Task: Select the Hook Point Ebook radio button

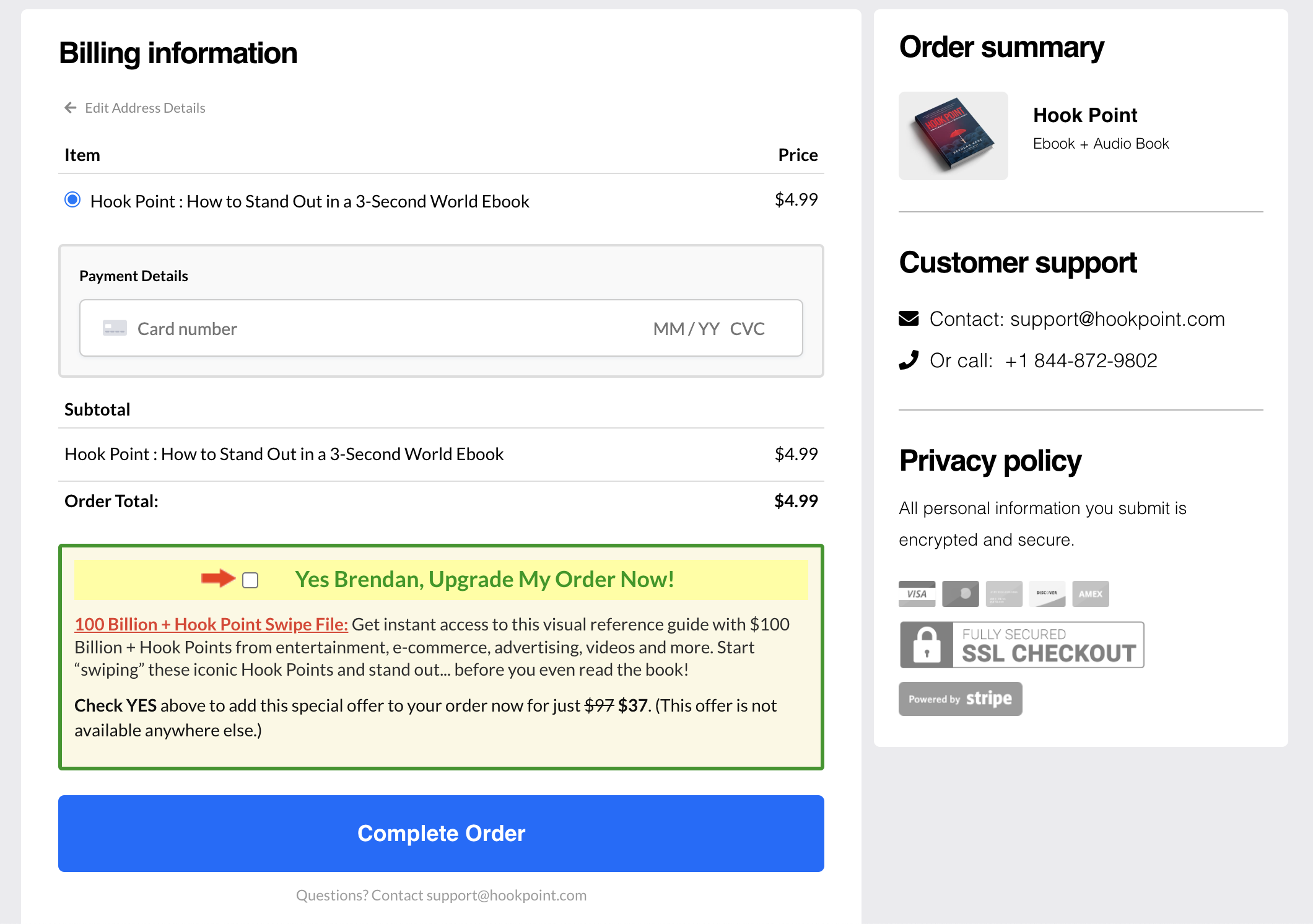Action: [x=72, y=199]
